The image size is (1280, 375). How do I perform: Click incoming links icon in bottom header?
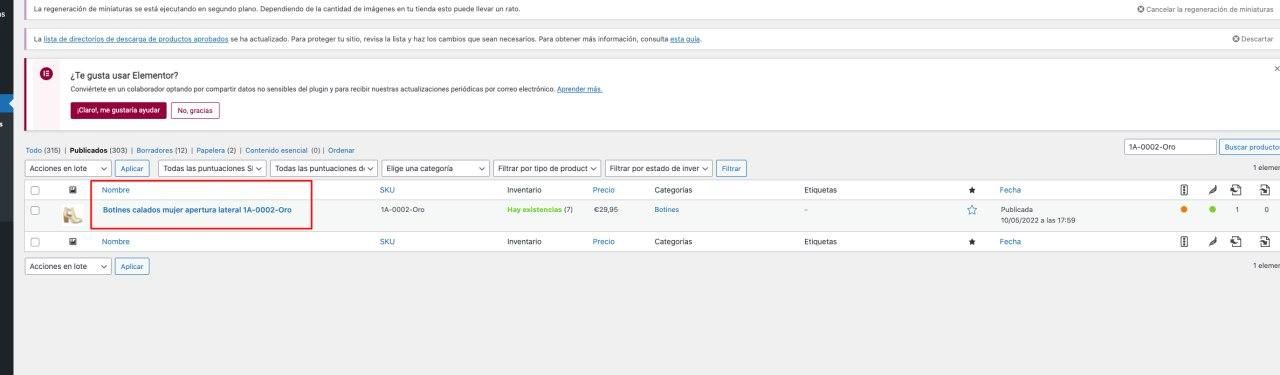1265,241
